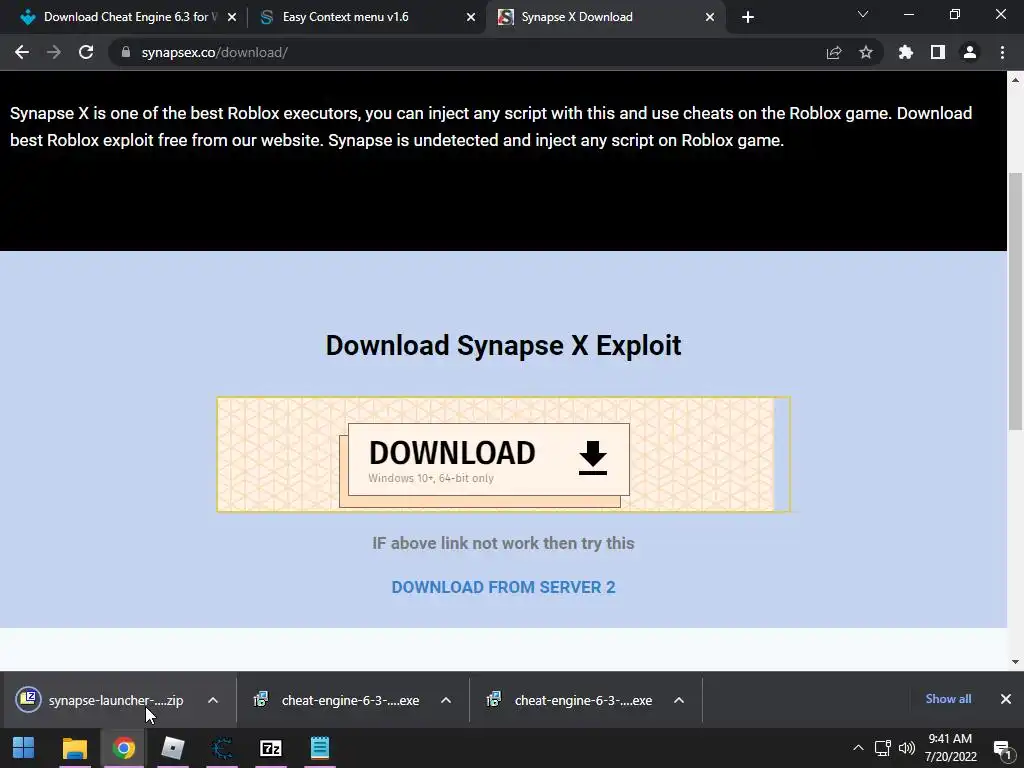
Task: Click the big DOWNLOAD button
Action: pyautogui.click(x=488, y=459)
